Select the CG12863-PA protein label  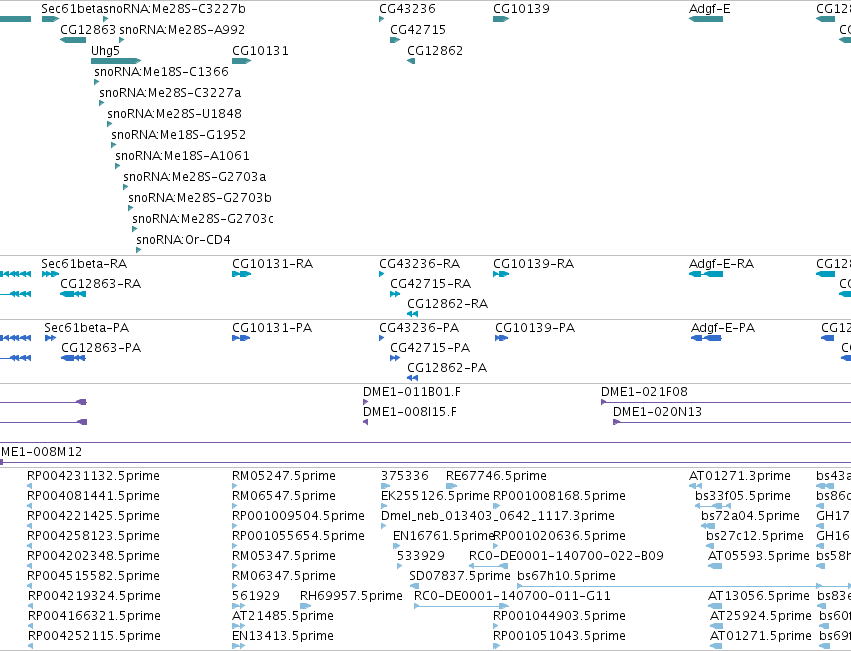point(101,348)
